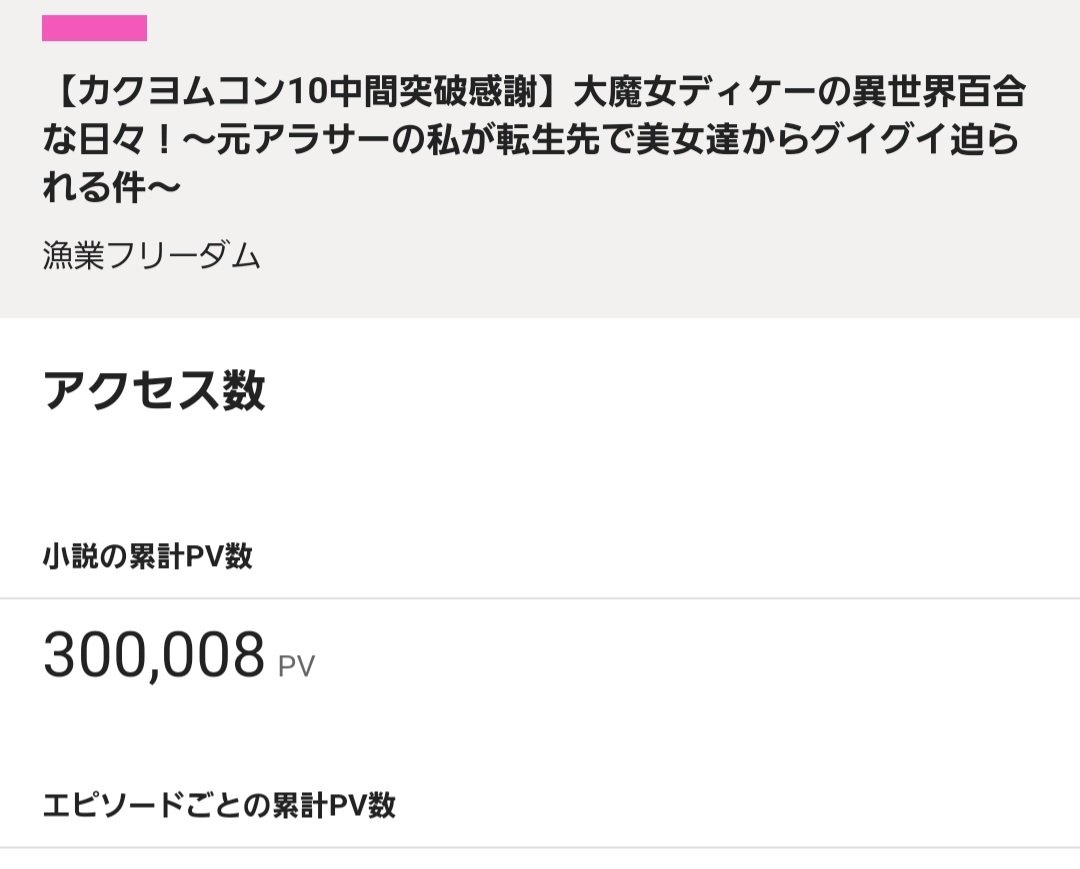Click the 300,008 cumulative view count
Viewport: 1080px width, 869px height.
[154, 656]
